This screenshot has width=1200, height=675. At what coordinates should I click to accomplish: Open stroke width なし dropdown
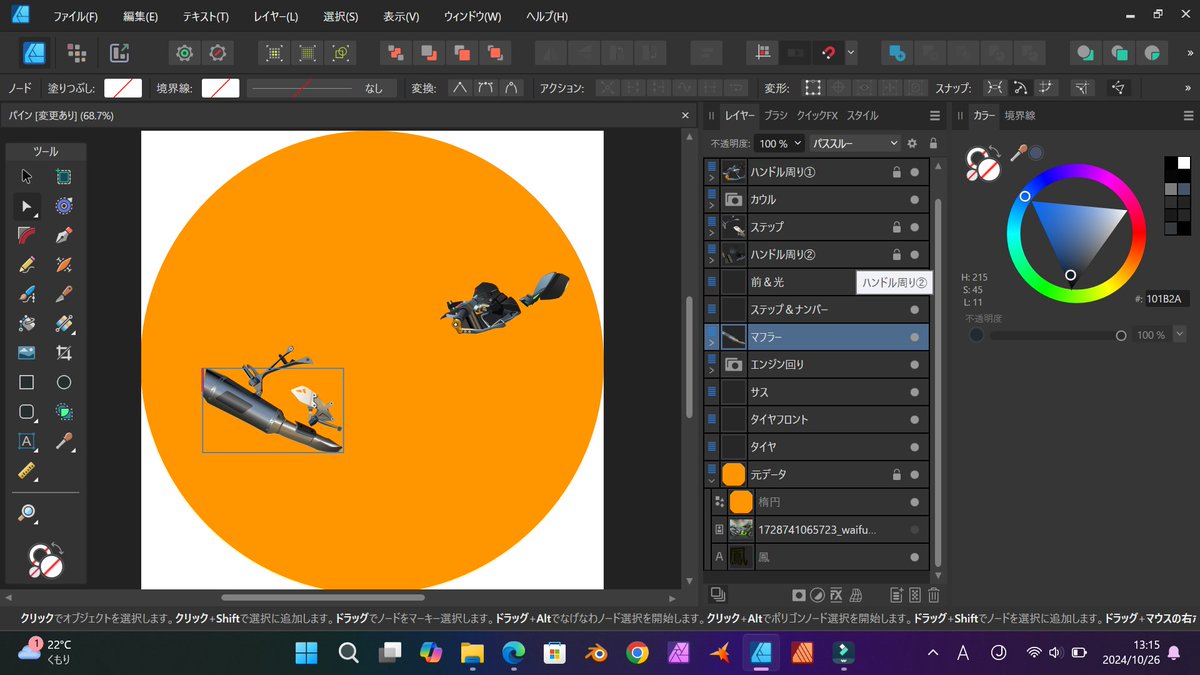(322, 88)
